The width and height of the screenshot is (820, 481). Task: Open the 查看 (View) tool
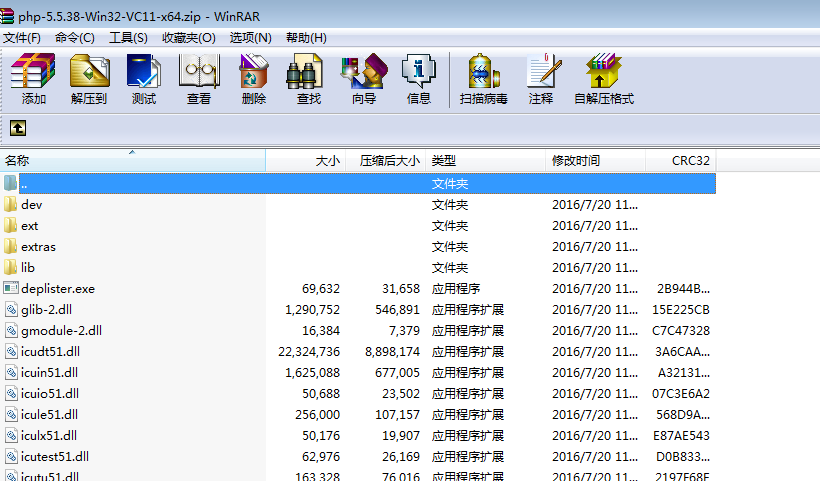coord(199,78)
